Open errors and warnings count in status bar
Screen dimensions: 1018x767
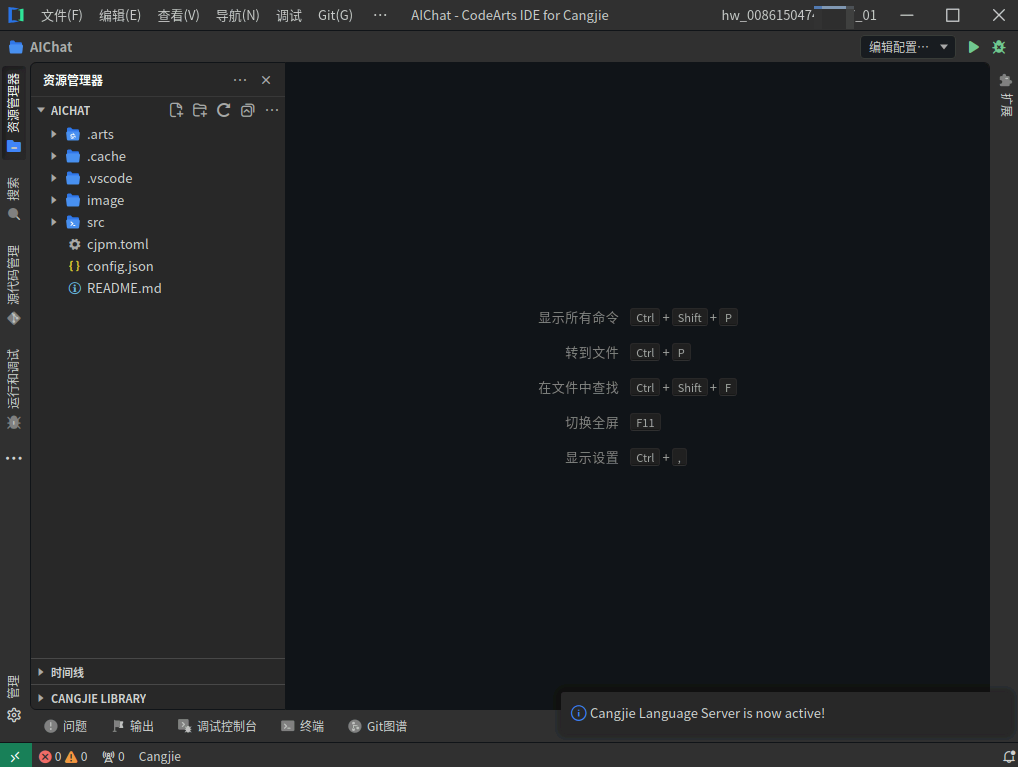click(x=63, y=757)
